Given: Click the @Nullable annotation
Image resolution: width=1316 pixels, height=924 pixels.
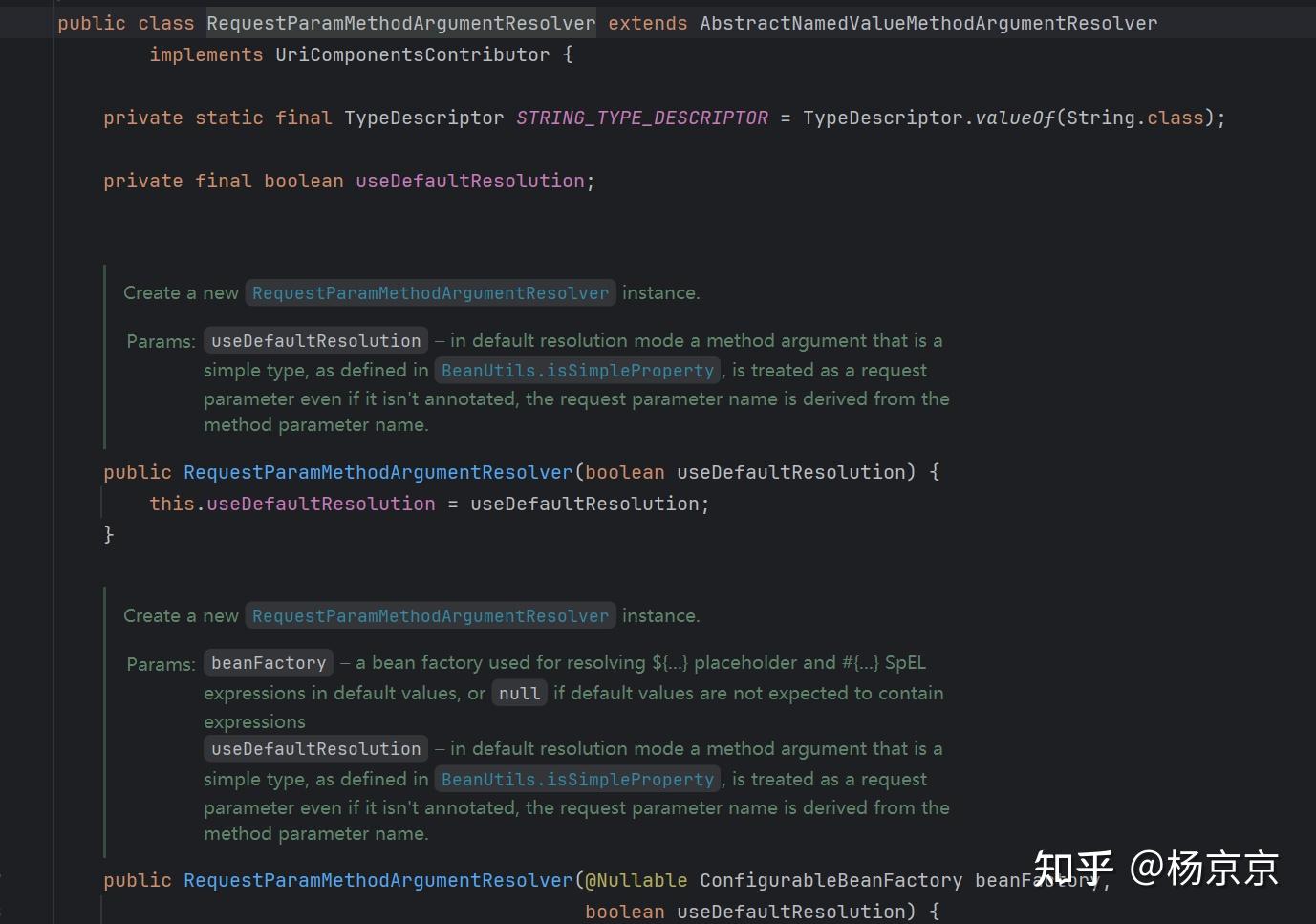Looking at the screenshot, I should click(x=635, y=880).
